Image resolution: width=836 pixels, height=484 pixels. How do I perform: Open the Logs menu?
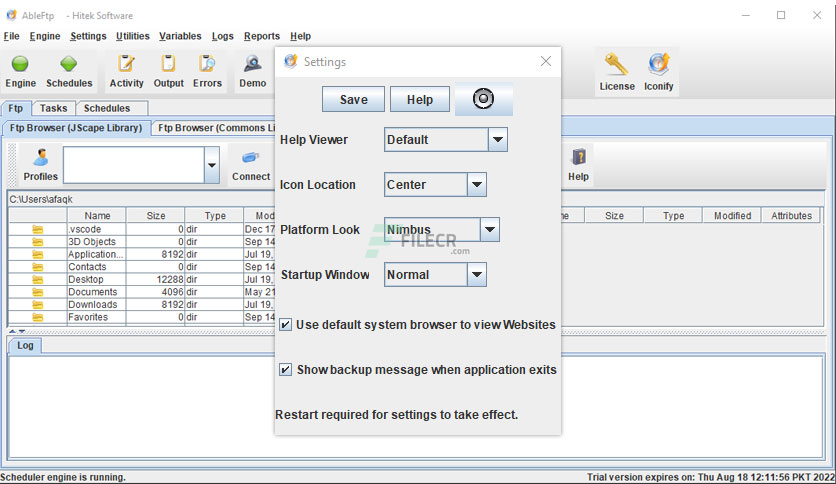click(223, 36)
